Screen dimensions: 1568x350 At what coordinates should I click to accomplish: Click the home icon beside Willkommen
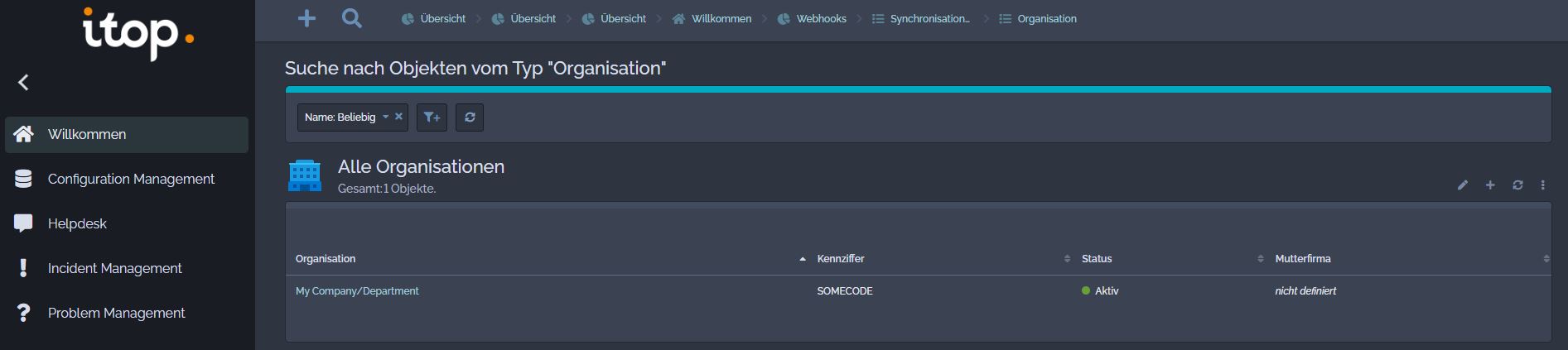(23, 134)
